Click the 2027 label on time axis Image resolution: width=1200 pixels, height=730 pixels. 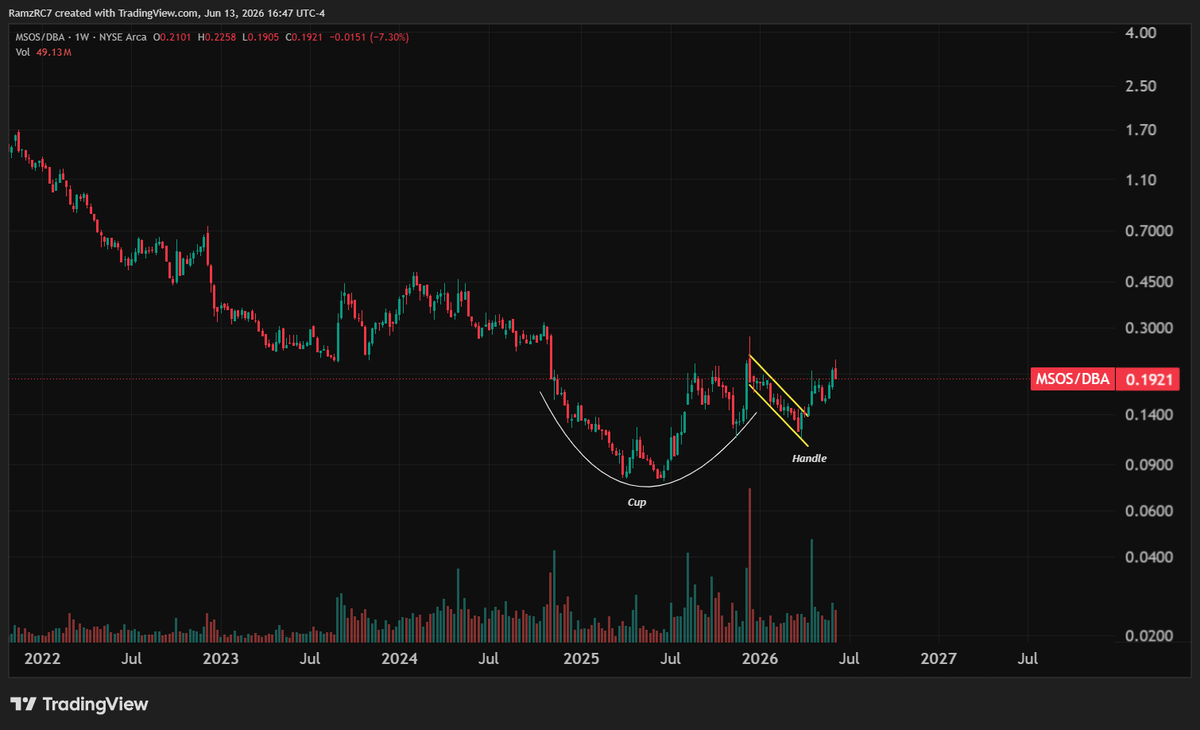coord(938,659)
